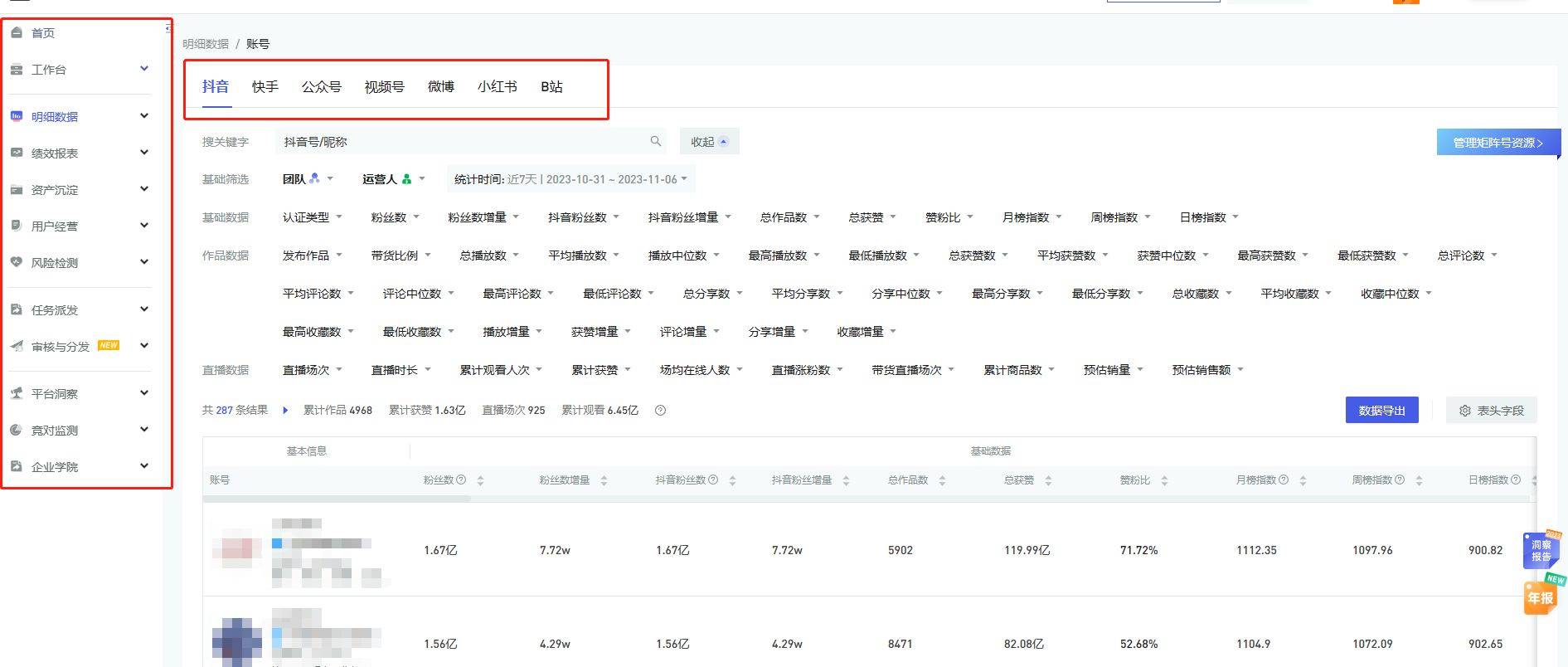Viewport: 1568px width, 667px height.
Task: Click the 绩效报表 chart icon
Action: coord(17,153)
